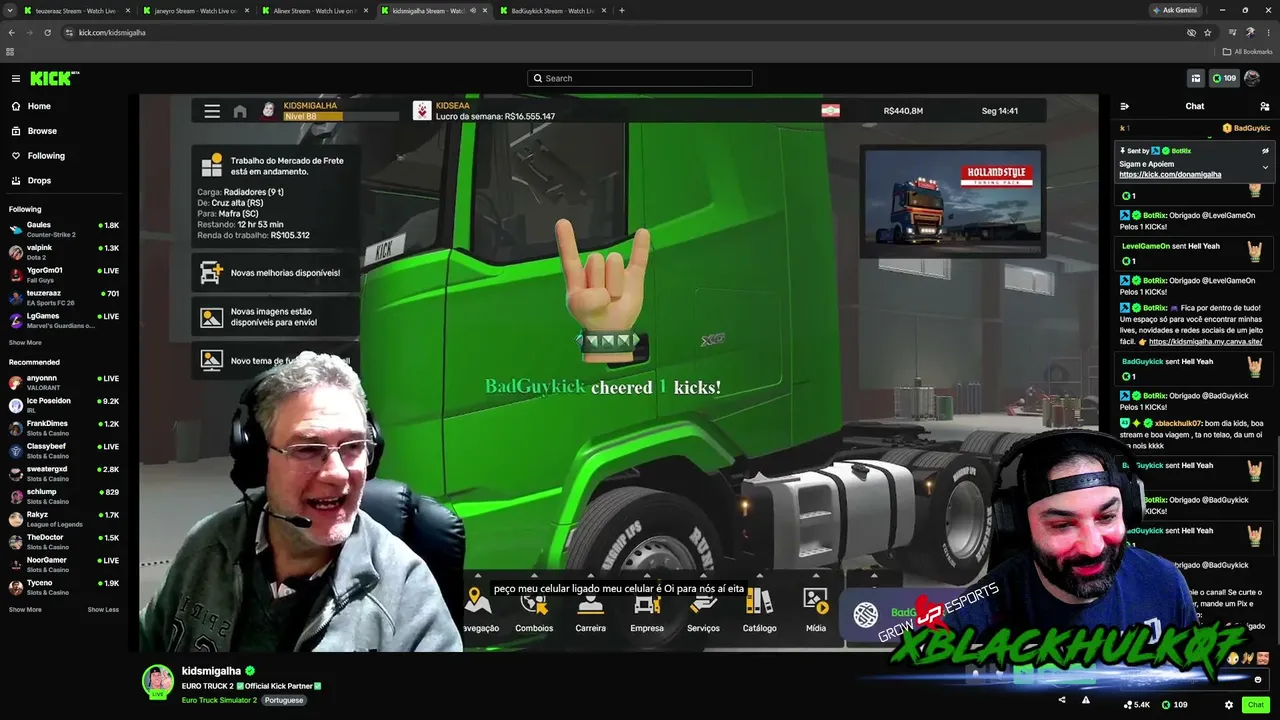Bookmark this page with the star
The height and width of the screenshot is (720, 1280).
(x=1208, y=32)
